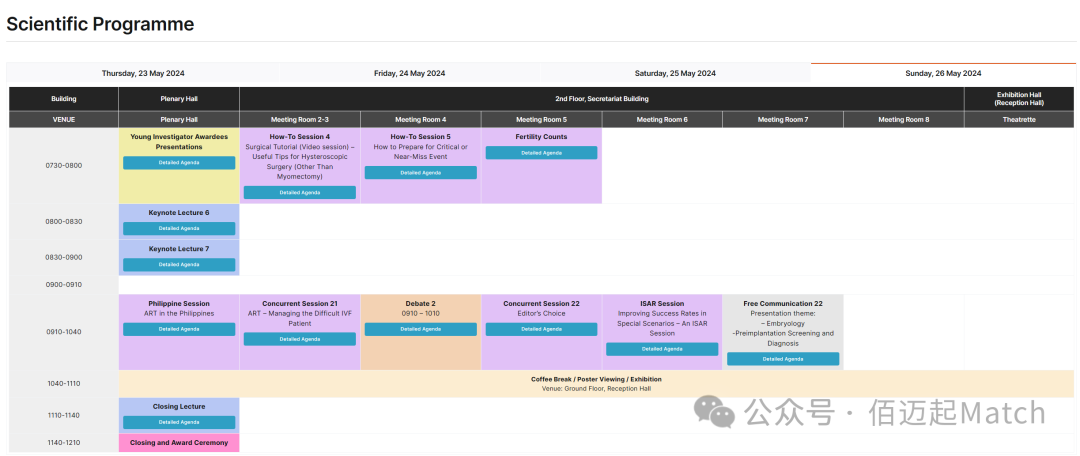
Task: Open ISAR Session Detailed Agenda
Action: 662,349
